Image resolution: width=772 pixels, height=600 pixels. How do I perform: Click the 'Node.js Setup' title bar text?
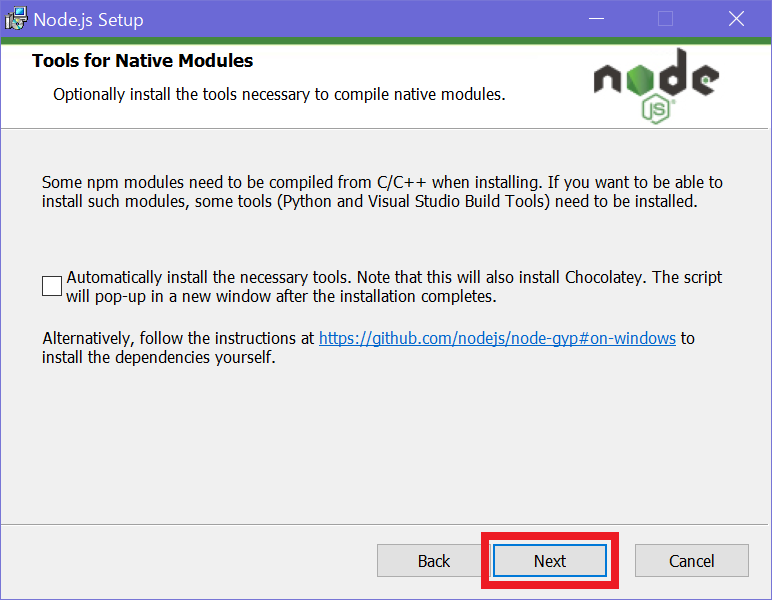(88, 19)
